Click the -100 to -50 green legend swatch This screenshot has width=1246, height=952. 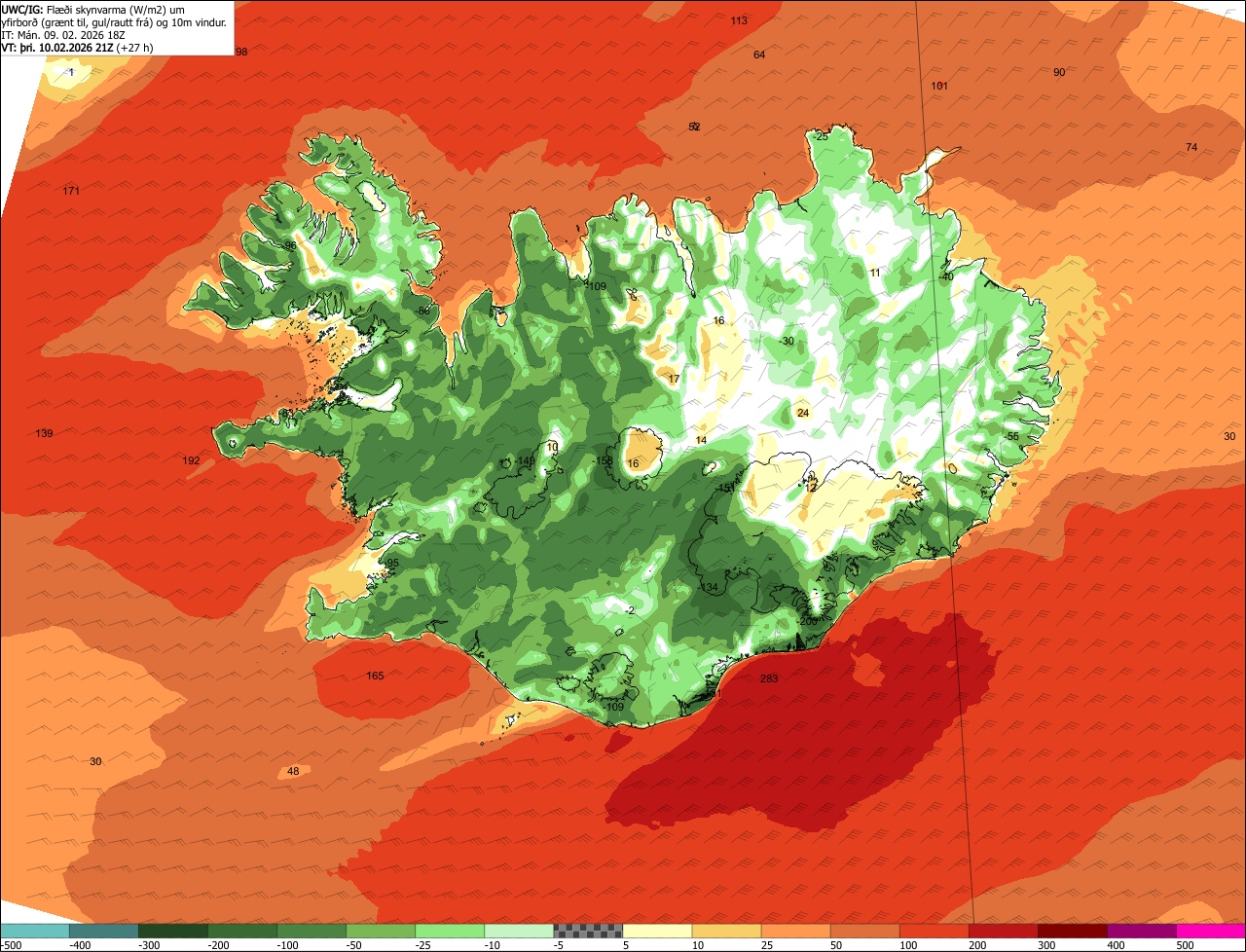[311, 931]
